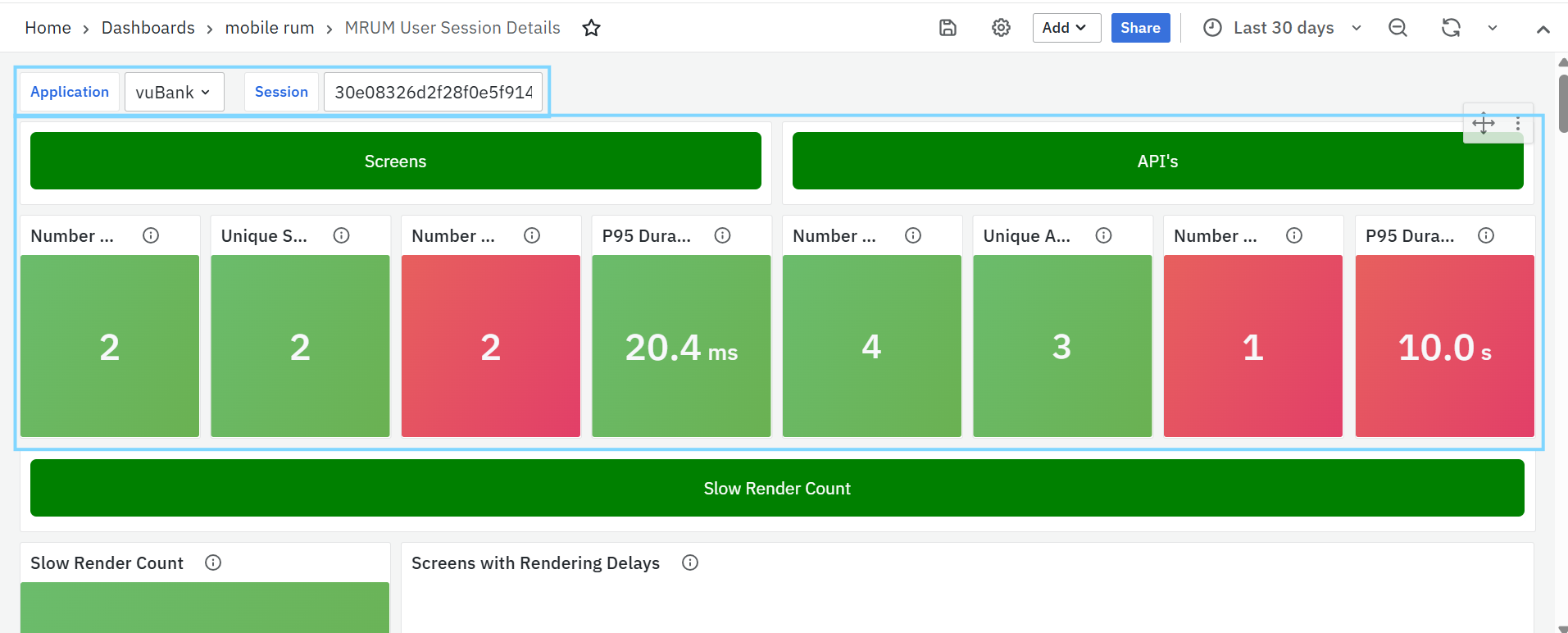Click the Session ID input field

point(433,93)
